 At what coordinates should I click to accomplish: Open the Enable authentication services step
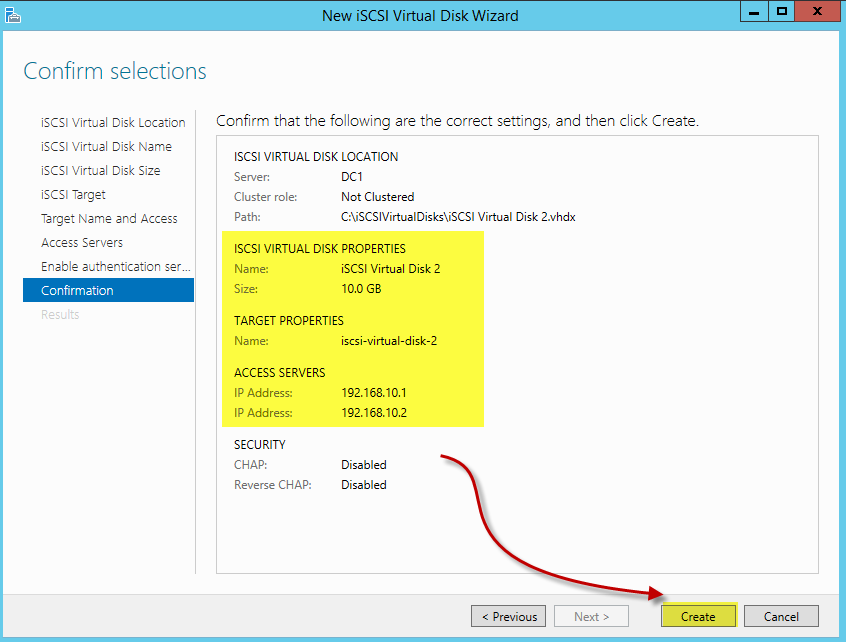point(115,267)
